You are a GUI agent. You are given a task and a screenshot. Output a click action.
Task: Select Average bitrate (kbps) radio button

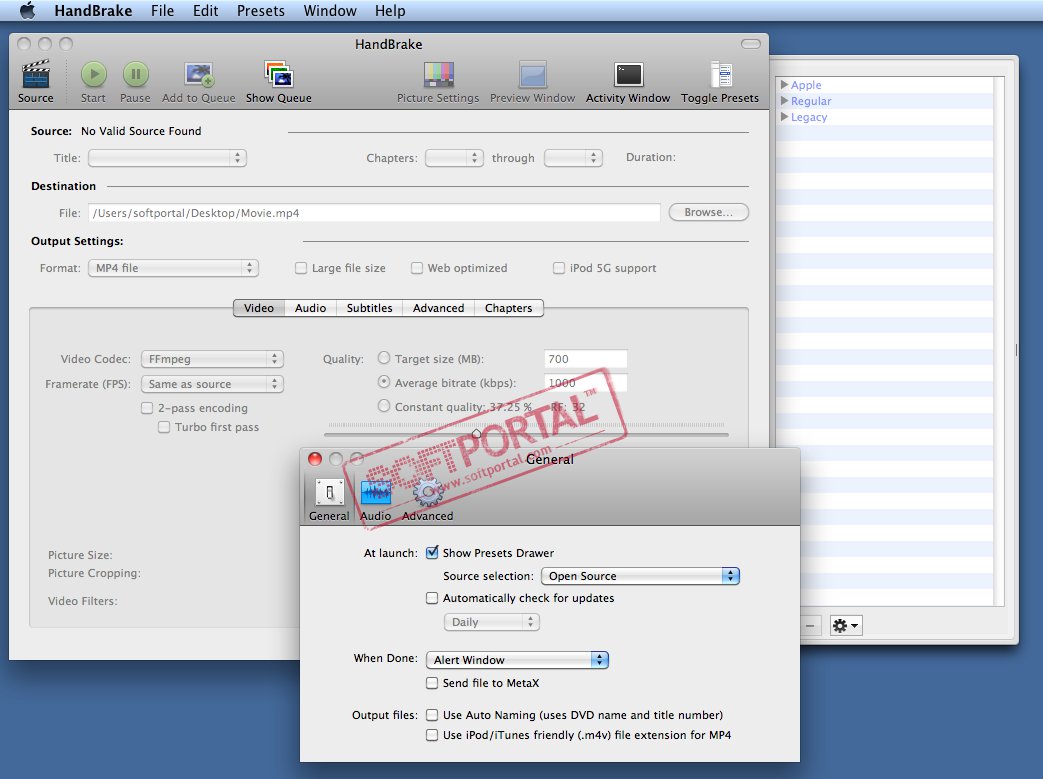pyautogui.click(x=384, y=382)
